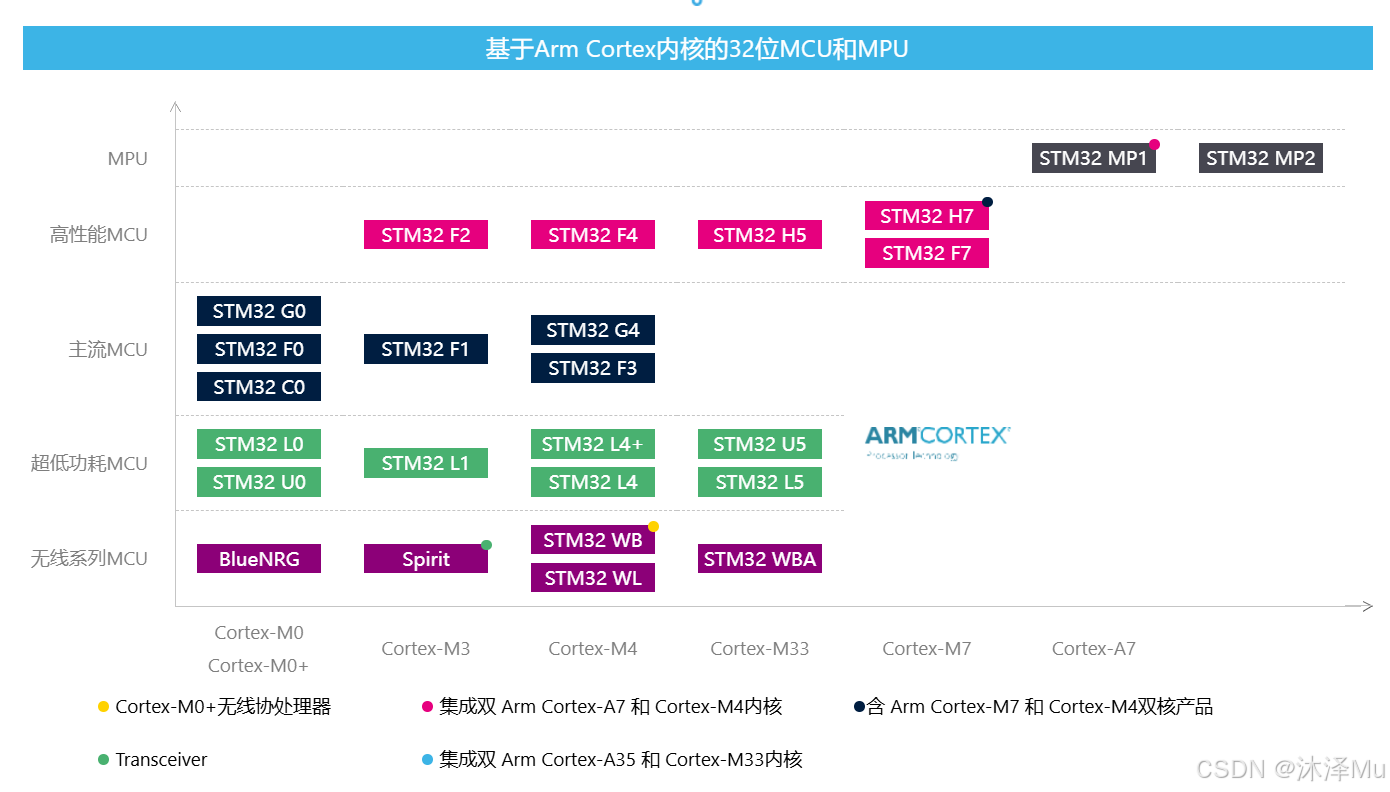Click the blue legend dot for Cortex-A35
This screenshot has width=1390, height=792.
tap(427, 760)
